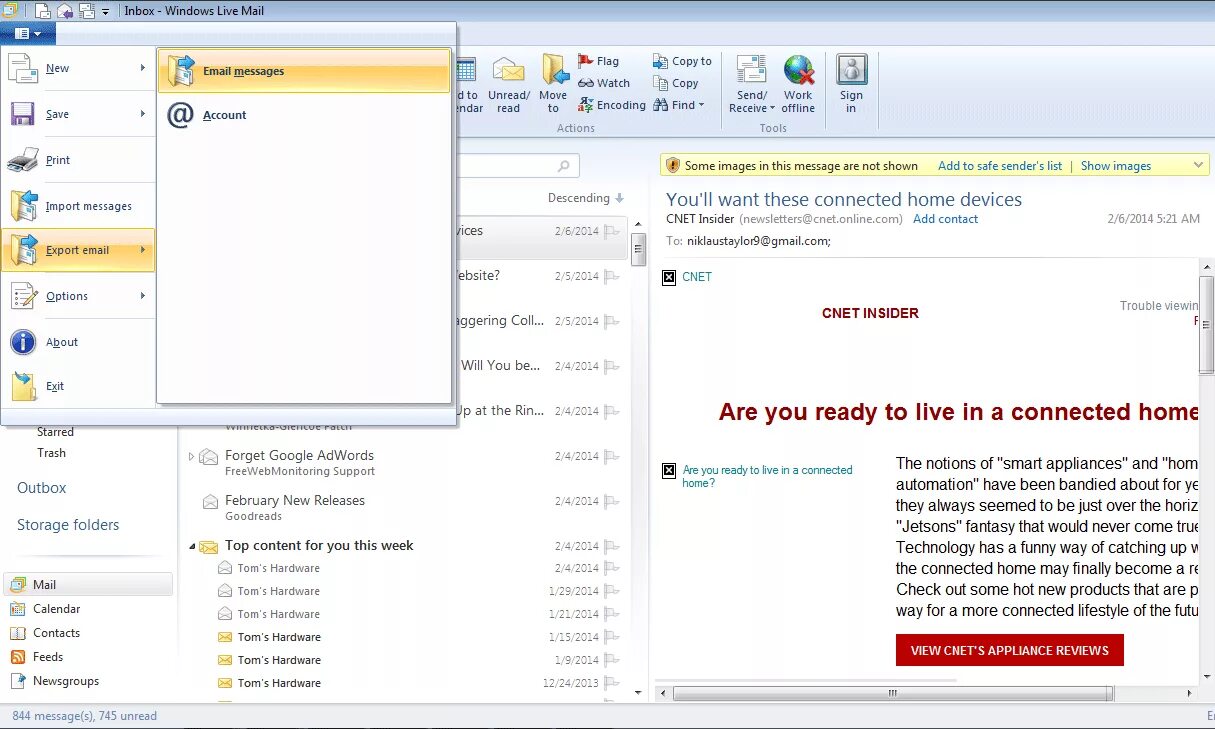Click the Unread/read envelope icon
The image size is (1215, 729).
coord(509,70)
